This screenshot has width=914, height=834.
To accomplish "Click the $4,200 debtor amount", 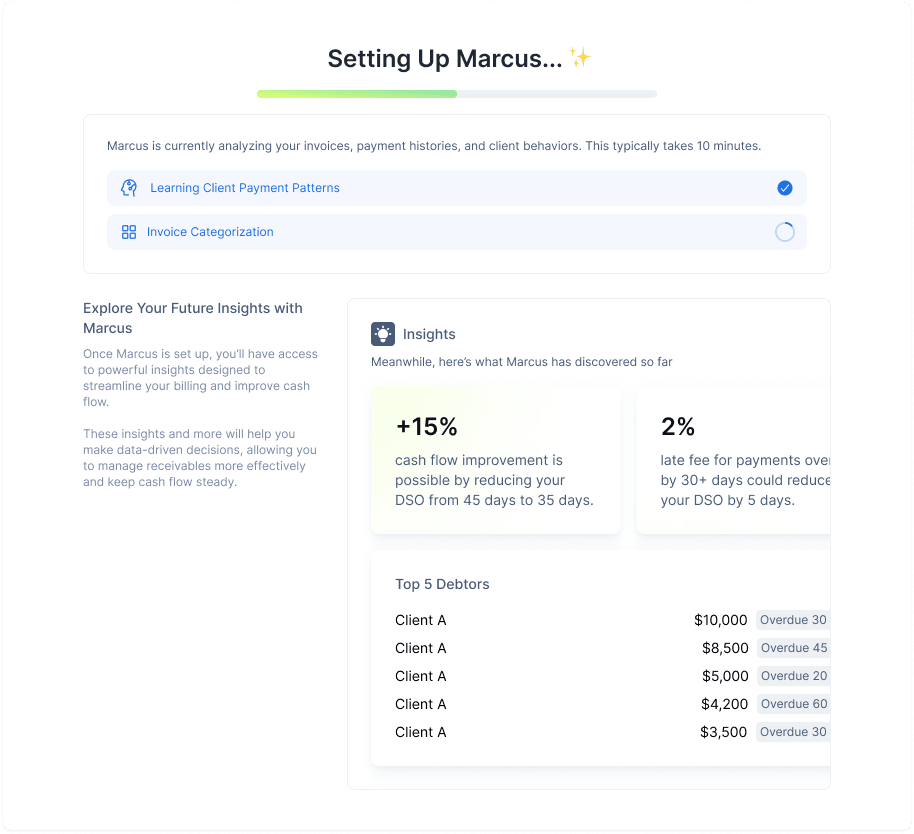I will 724,704.
